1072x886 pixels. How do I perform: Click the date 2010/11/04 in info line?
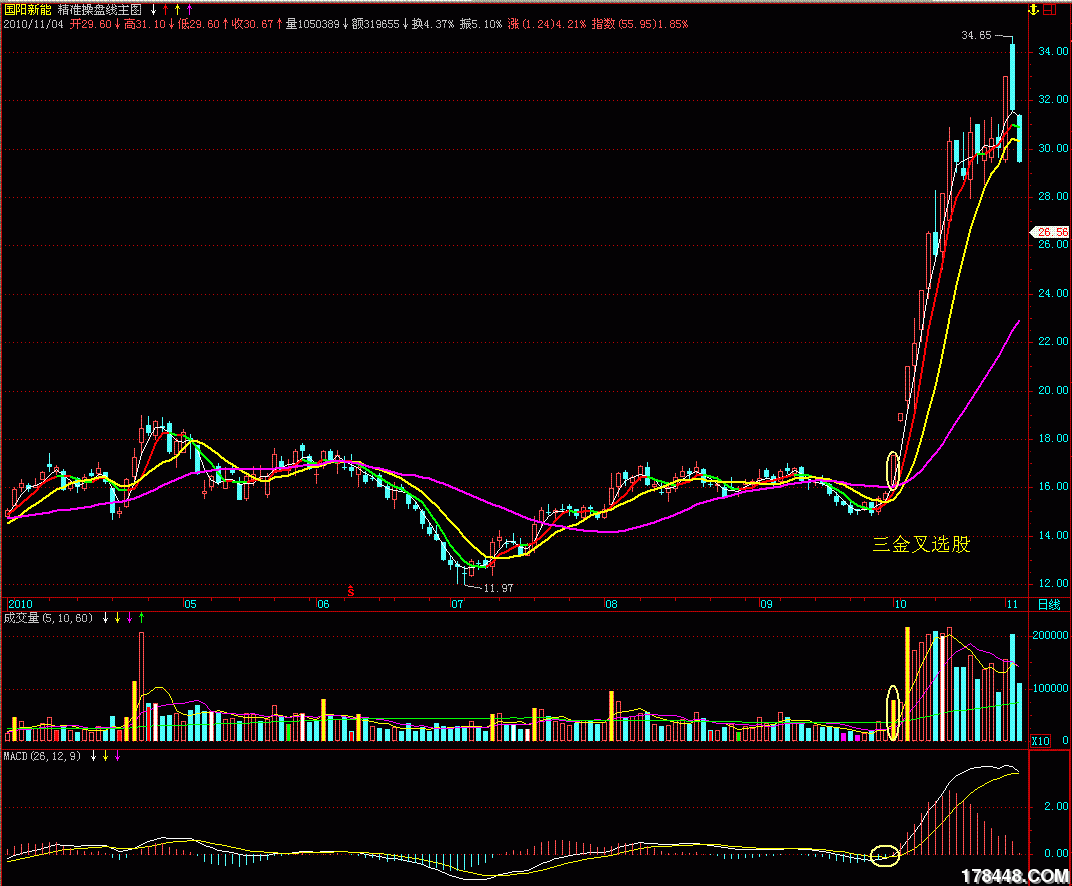pos(34,25)
